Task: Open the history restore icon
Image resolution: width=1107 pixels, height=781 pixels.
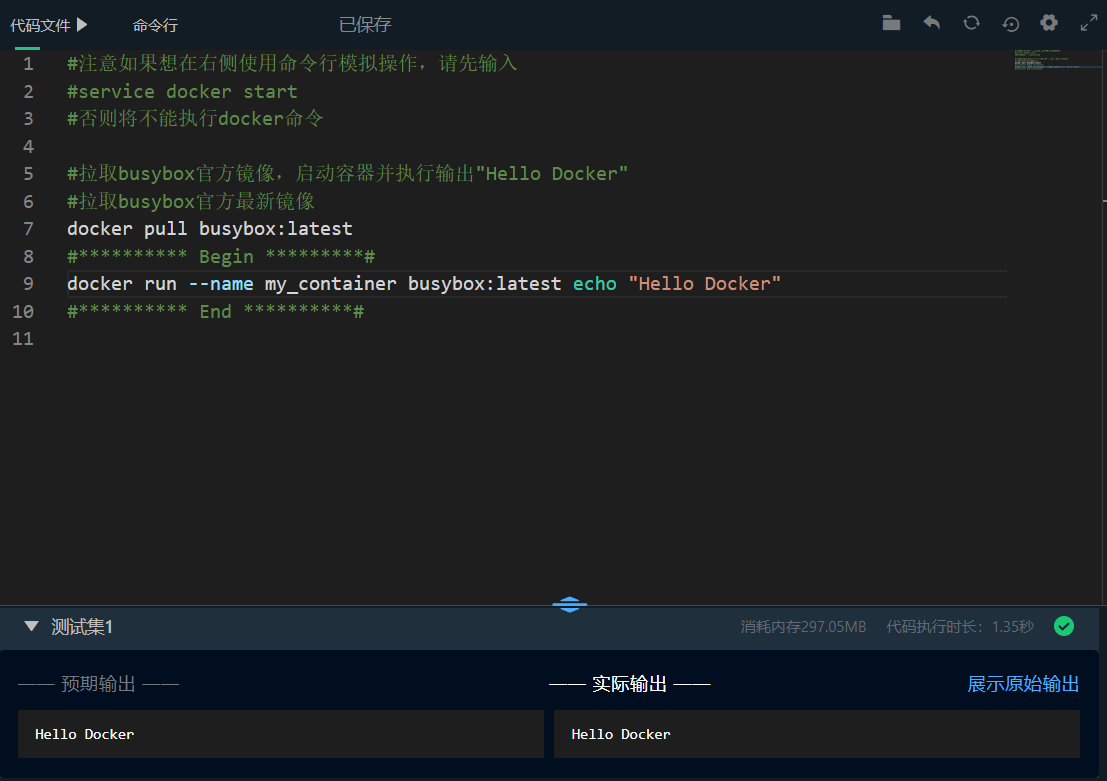Action: (x=1010, y=21)
